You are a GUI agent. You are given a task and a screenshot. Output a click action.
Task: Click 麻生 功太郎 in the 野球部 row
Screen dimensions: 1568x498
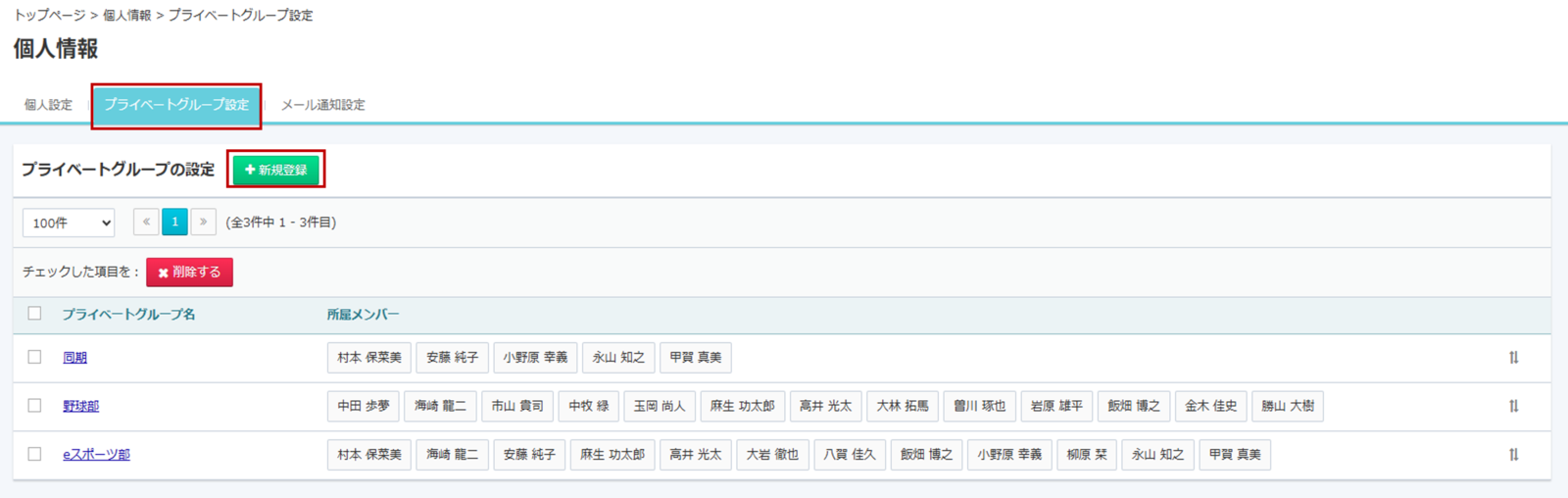tap(743, 406)
